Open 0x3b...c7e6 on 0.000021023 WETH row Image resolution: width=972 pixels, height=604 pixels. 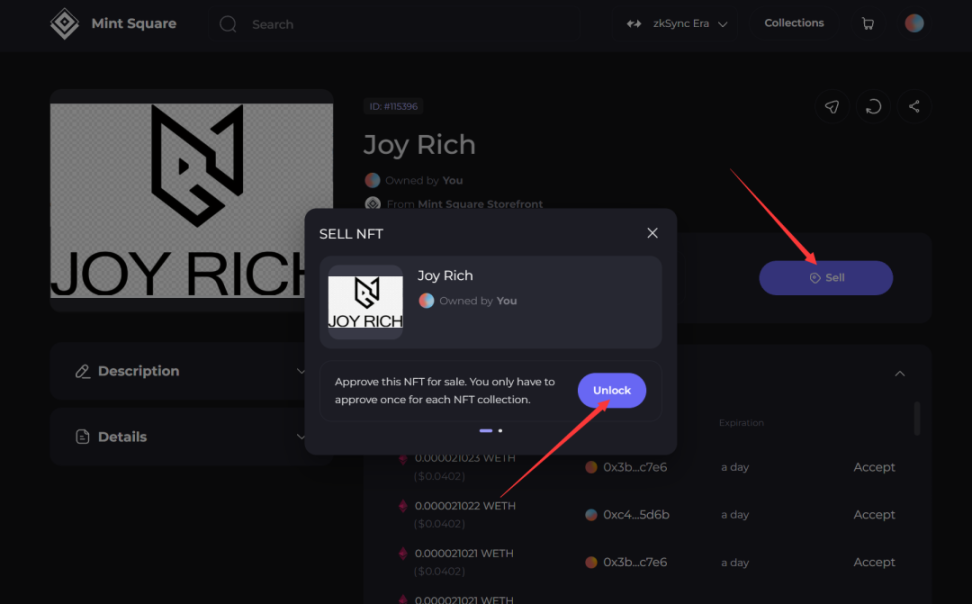(635, 467)
